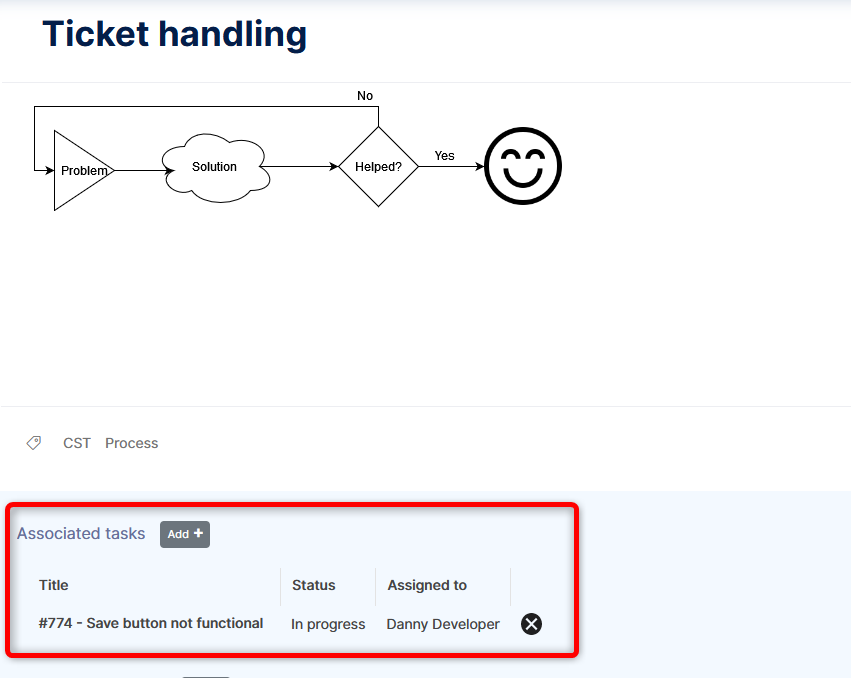Click assignee Danny Developer
This screenshot has height=678, width=851.
(x=443, y=624)
